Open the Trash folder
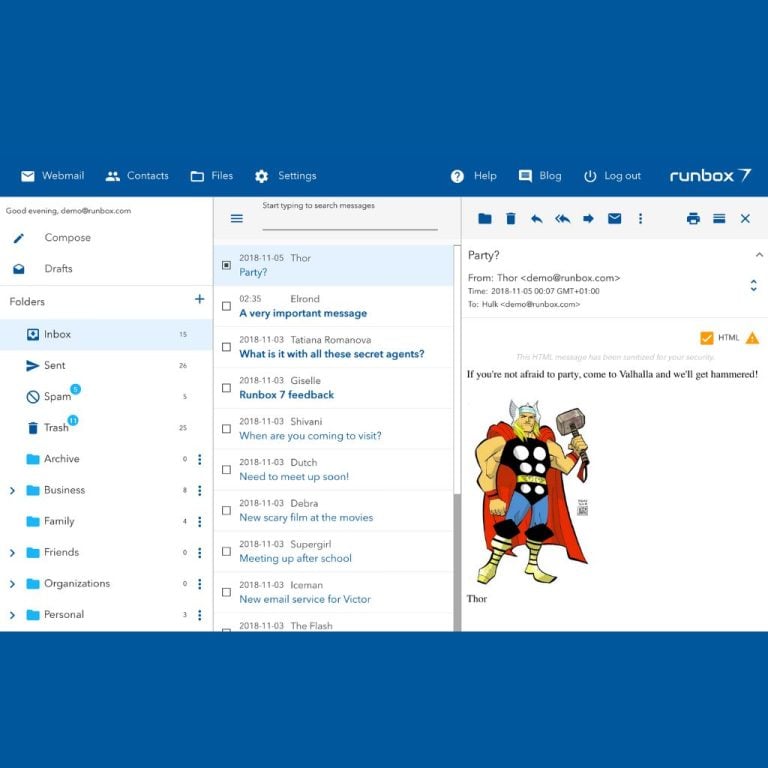This screenshot has height=768, width=768. pyautogui.click(x=106, y=428)
